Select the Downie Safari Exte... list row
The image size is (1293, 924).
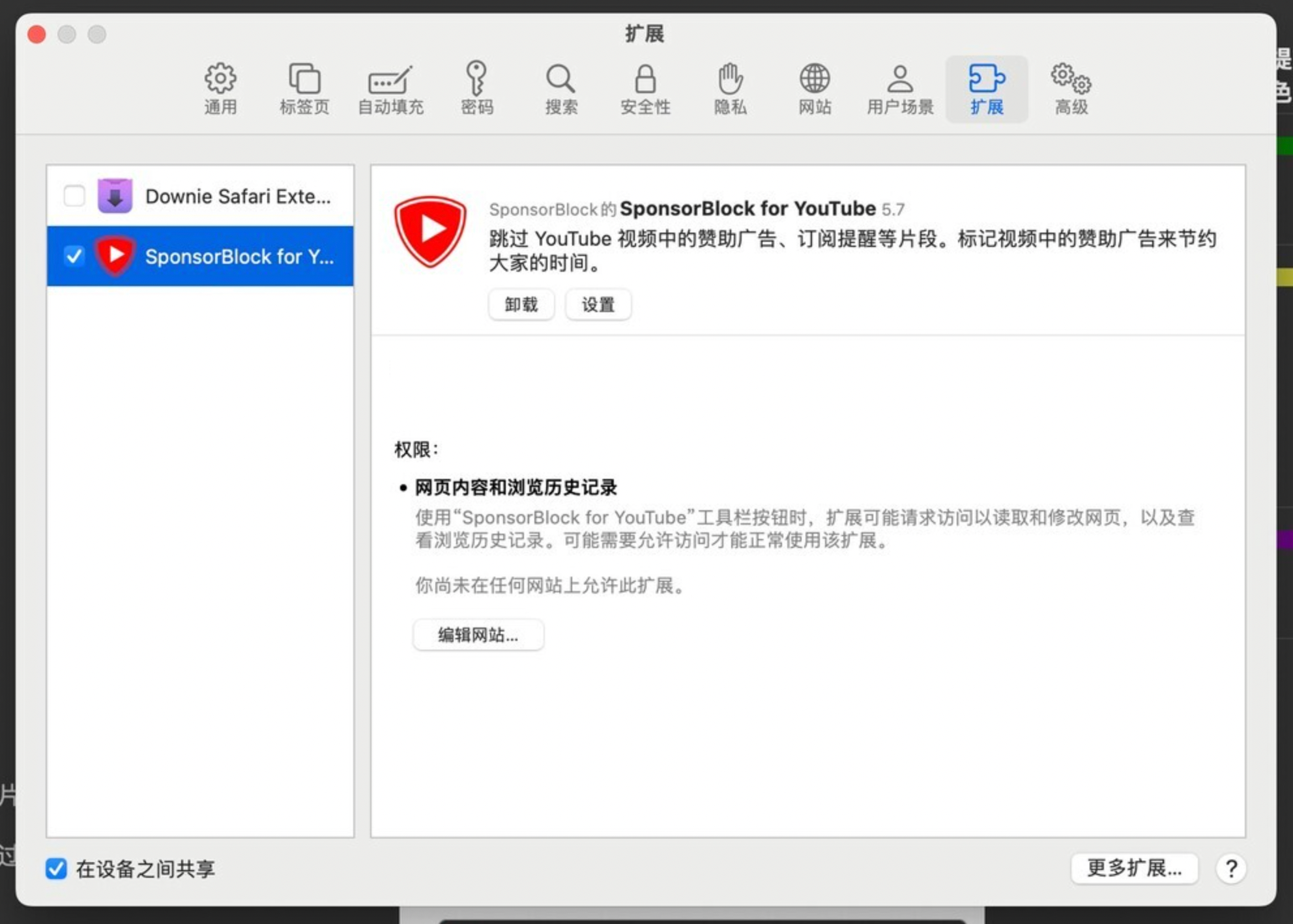tap(201, 195)
